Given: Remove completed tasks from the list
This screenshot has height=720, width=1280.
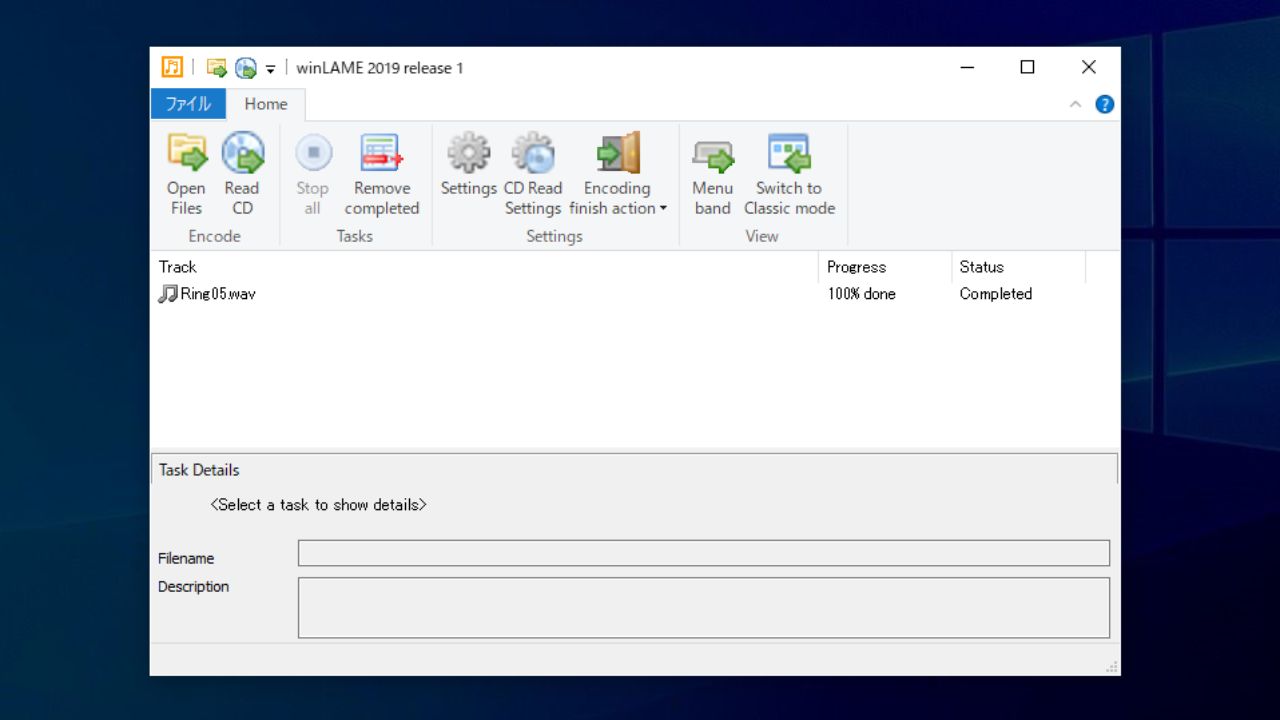Looking at the screenshot, I should [x=381, y=175].
